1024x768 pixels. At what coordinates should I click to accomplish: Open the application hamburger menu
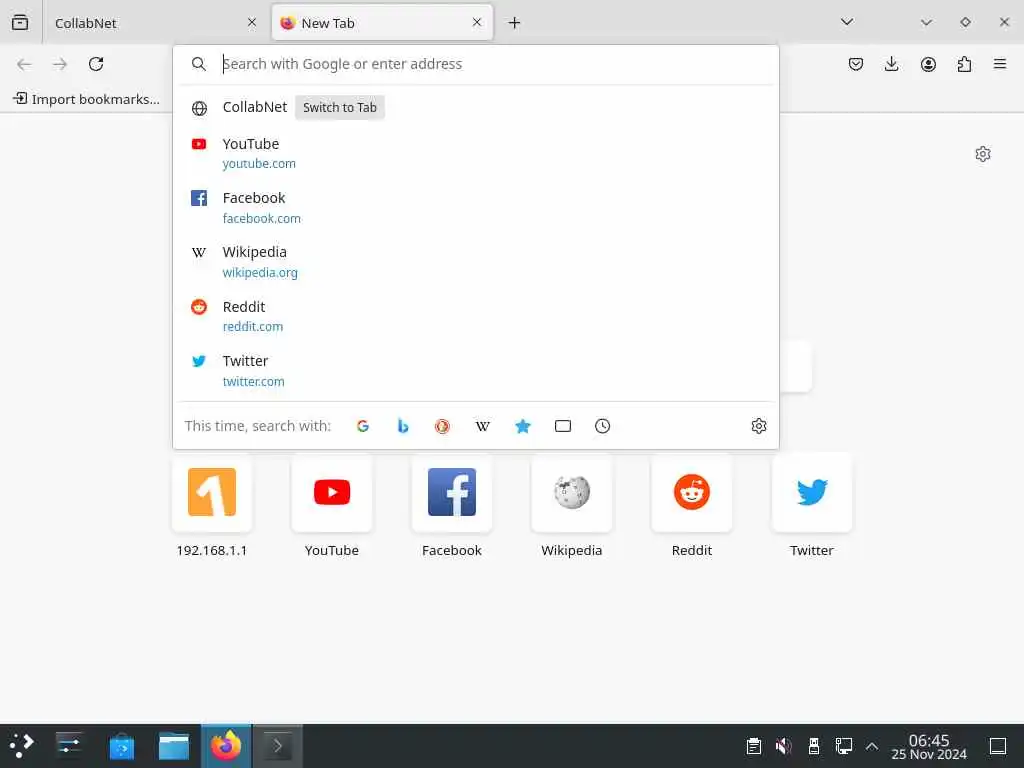pos(1000,64)
